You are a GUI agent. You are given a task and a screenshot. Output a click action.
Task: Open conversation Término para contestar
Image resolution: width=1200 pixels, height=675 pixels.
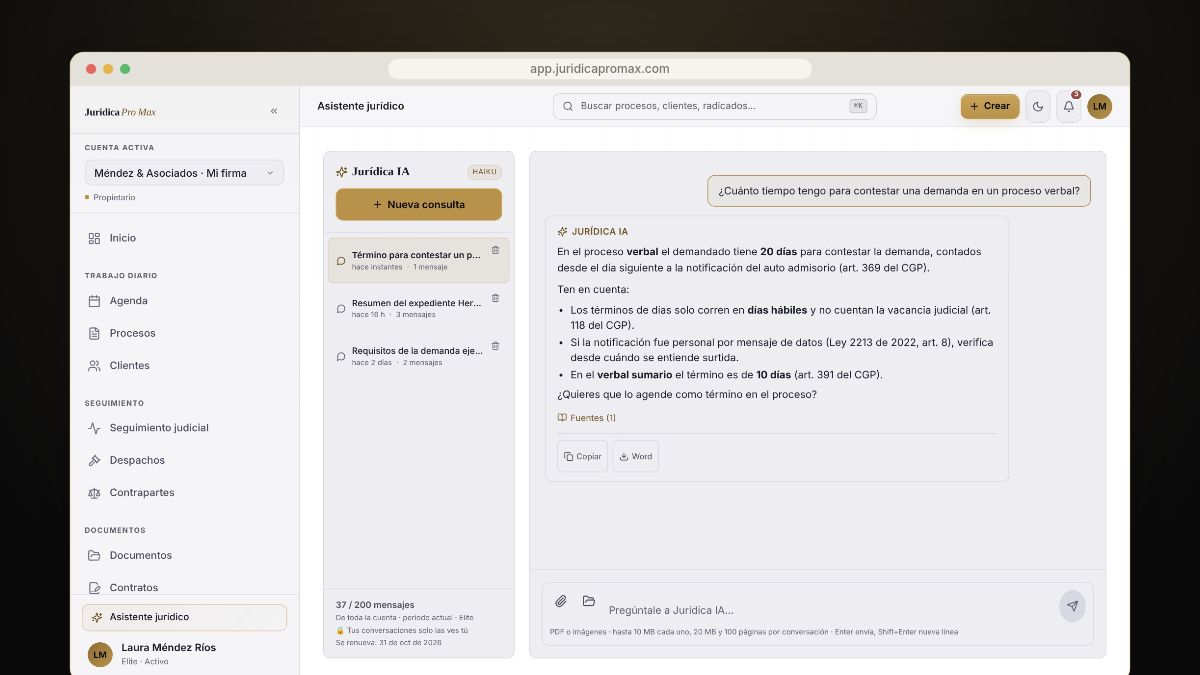click(419, 260)
